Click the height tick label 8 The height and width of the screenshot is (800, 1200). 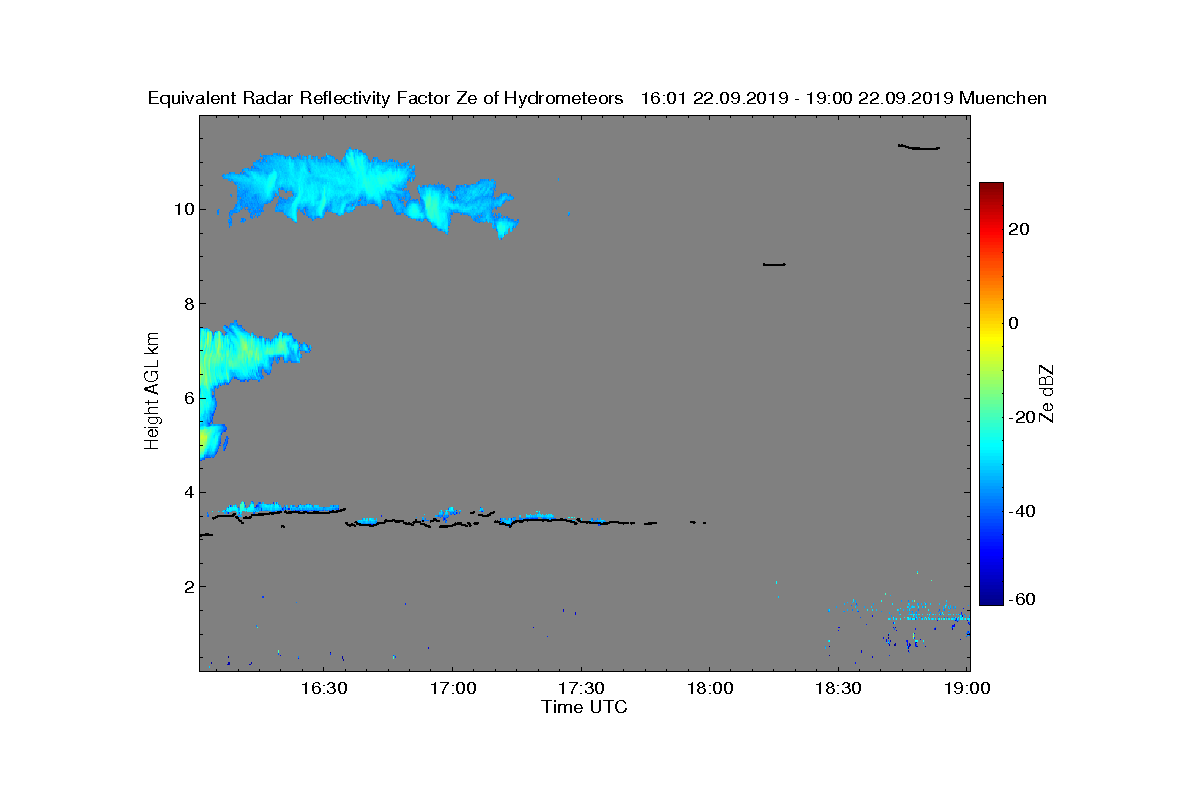(187, 304)
